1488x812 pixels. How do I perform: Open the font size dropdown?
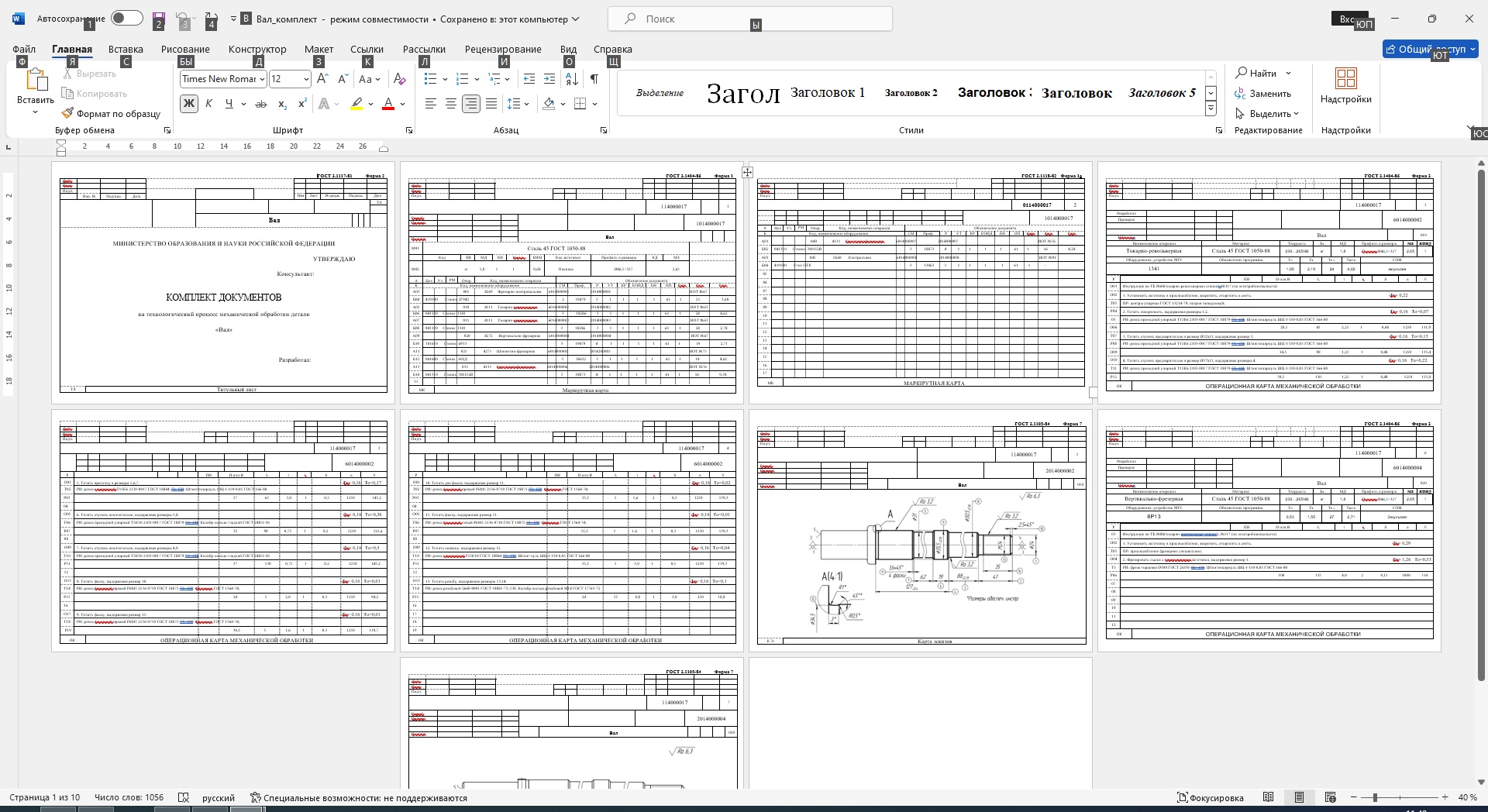coord(306,79)
